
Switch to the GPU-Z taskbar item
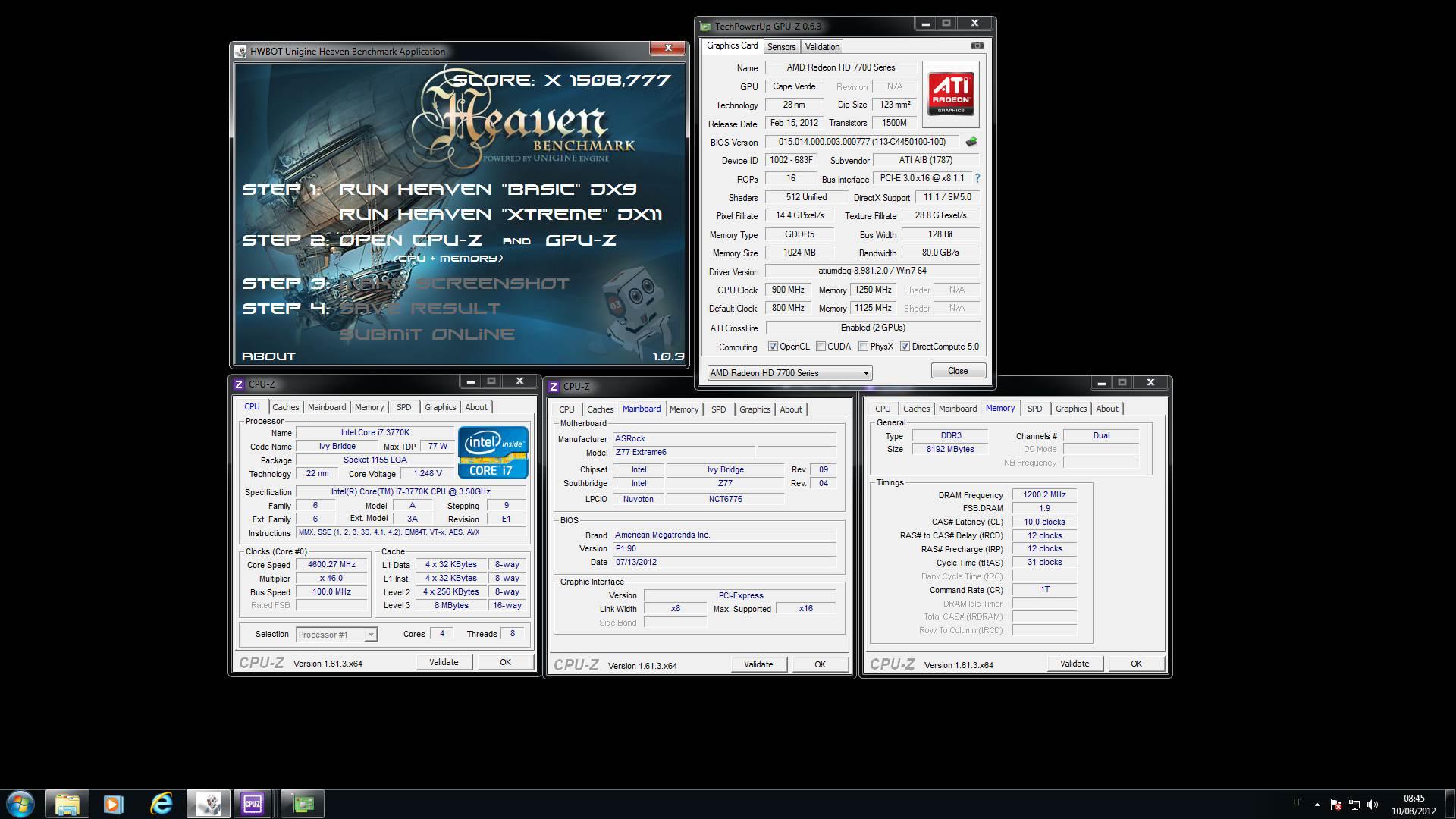pos(303,804)
